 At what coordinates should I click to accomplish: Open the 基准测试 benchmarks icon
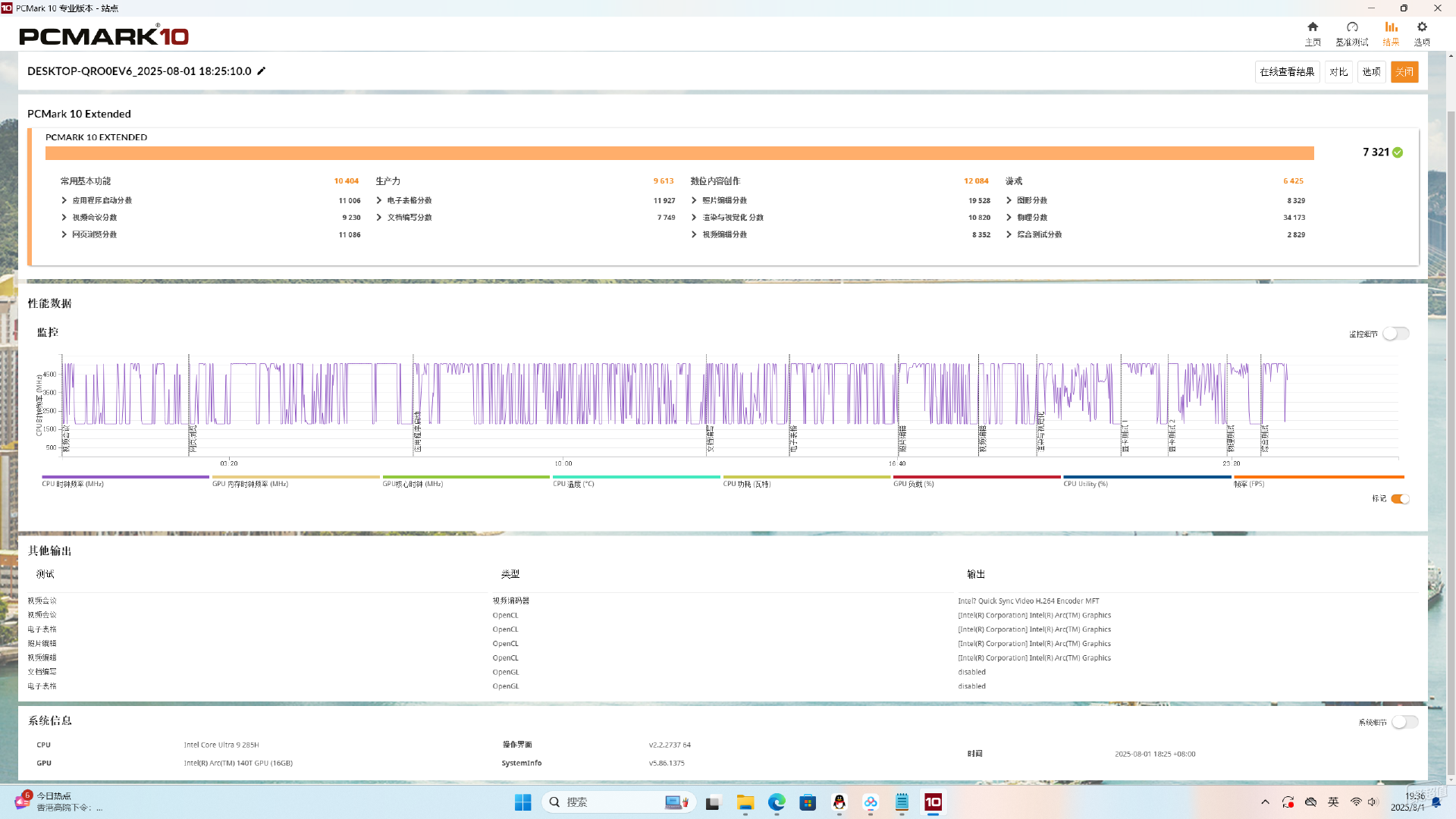click(x=1352, y=27)
